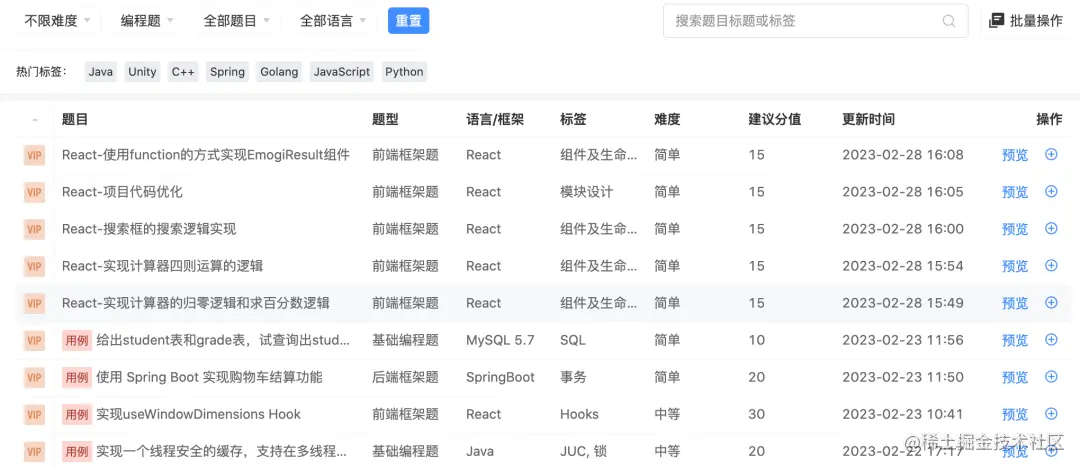Click the VIP badge on 购物车结算功能 row
This screenshot has width=1080, height=468.
coord(34,377)
